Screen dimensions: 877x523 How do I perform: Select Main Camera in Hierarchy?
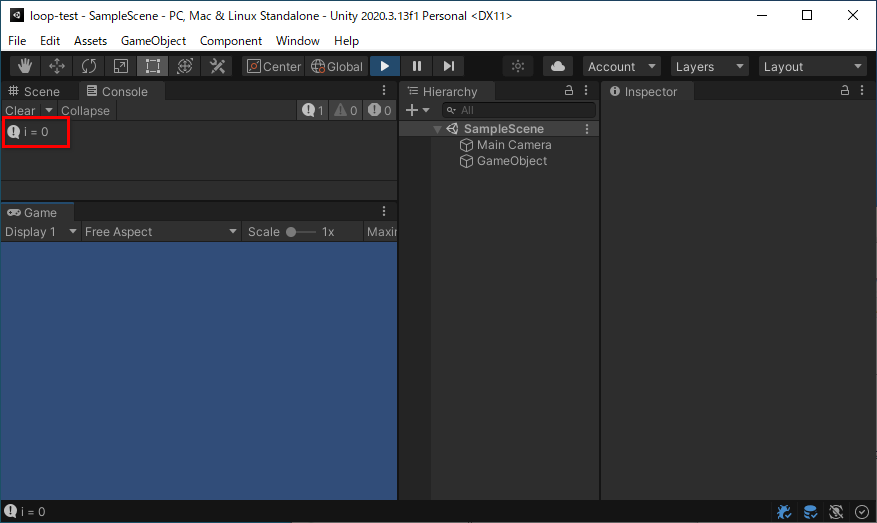click(513, 145)
